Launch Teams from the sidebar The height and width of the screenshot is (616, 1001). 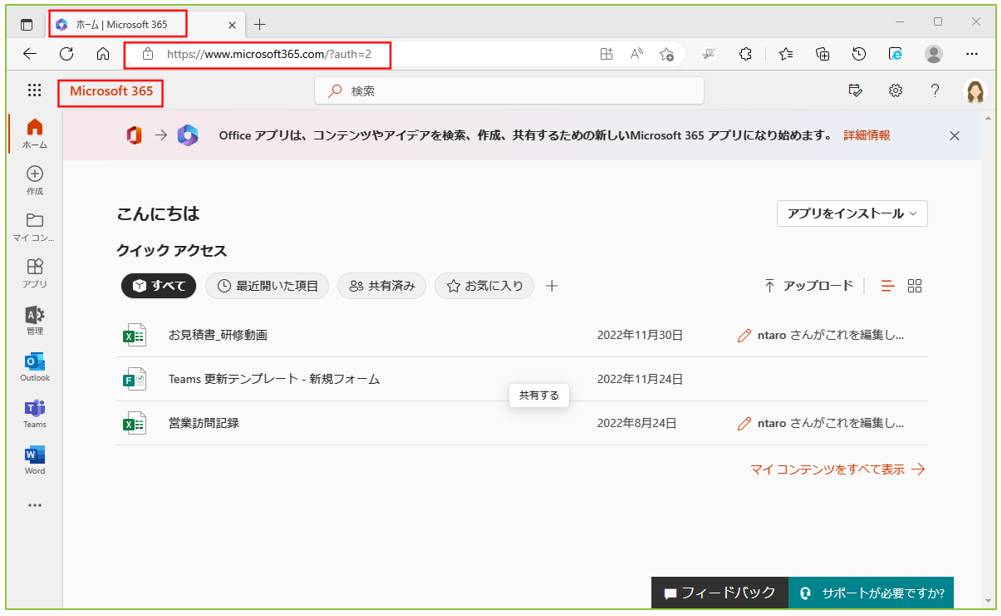coord(34,414)
